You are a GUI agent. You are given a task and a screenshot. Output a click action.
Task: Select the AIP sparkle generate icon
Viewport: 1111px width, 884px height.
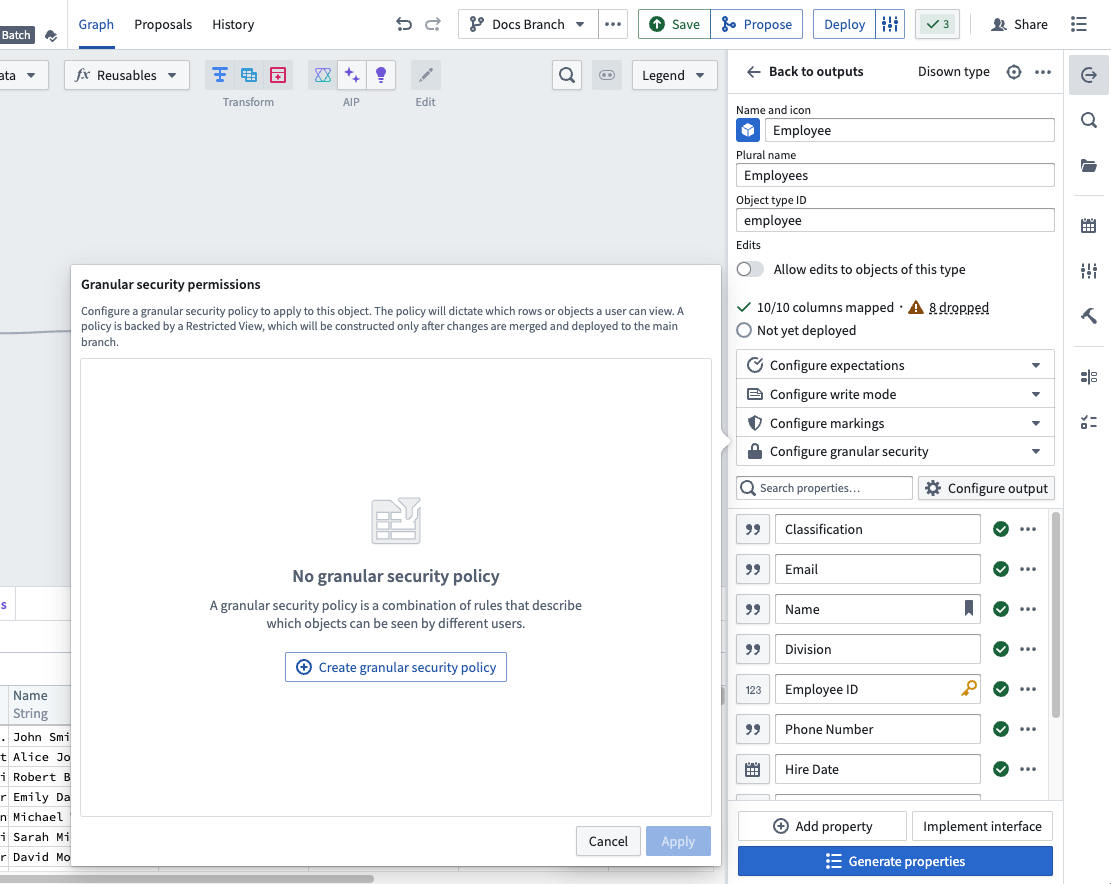tap(351, 75)
